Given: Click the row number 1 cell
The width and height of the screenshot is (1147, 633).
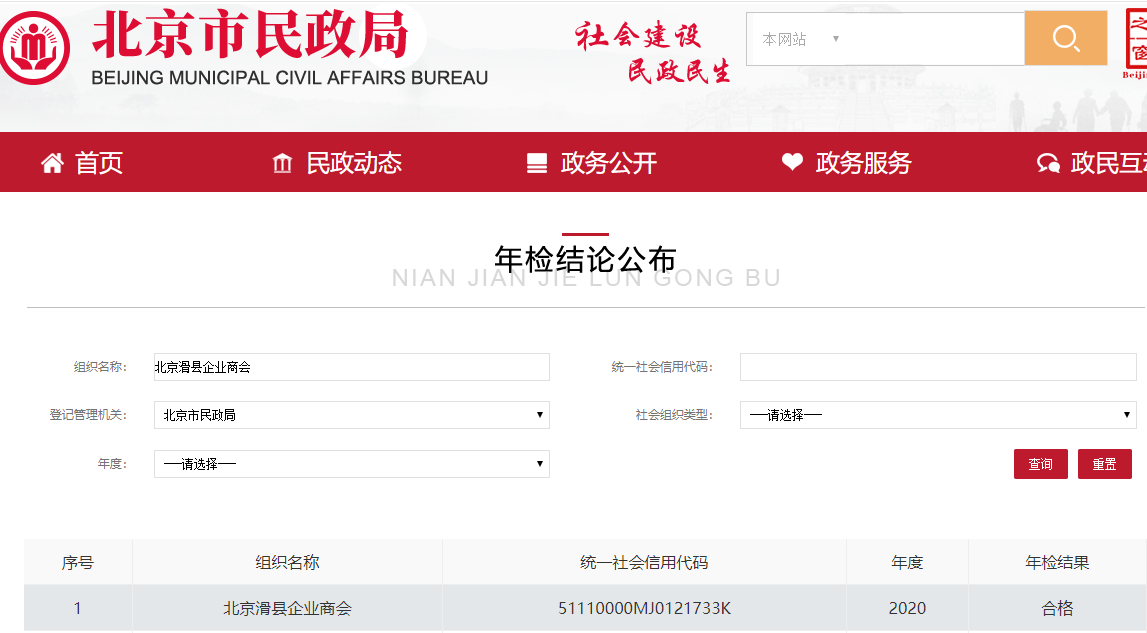Looking at the screenshot, I should (x=78, y=608).
